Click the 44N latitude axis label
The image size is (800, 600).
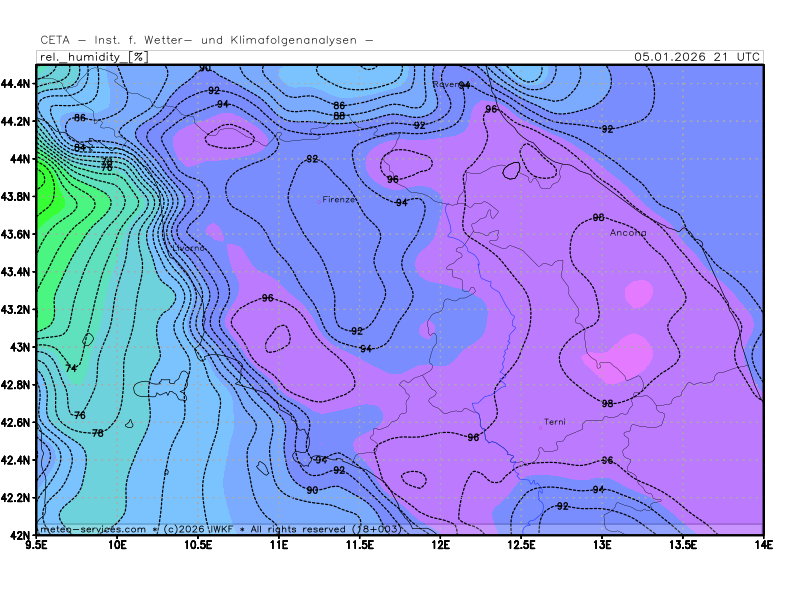[x=19, y=159]
